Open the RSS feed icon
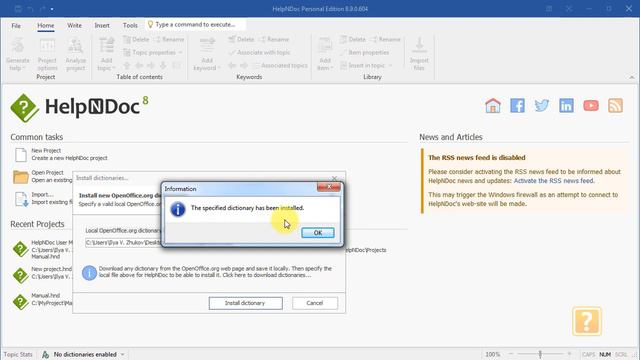Image resolution: width=640 pixels, height=360 pixels. 615,106
